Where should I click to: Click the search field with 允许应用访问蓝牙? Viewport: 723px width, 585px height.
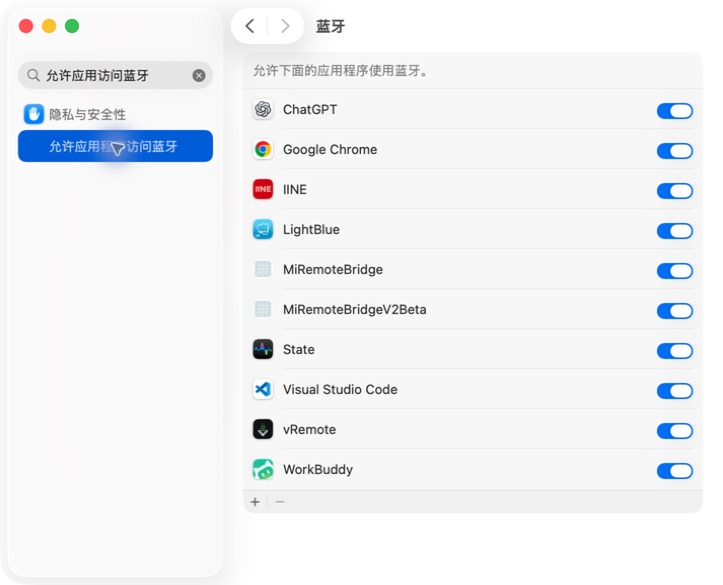click(115, 75)
